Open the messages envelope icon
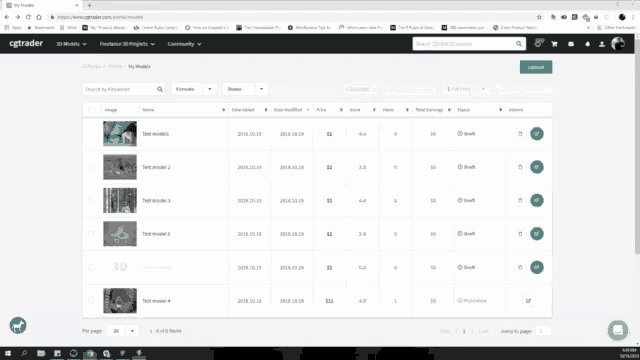Screen dimensions: 640x360 tap(571, 44)
